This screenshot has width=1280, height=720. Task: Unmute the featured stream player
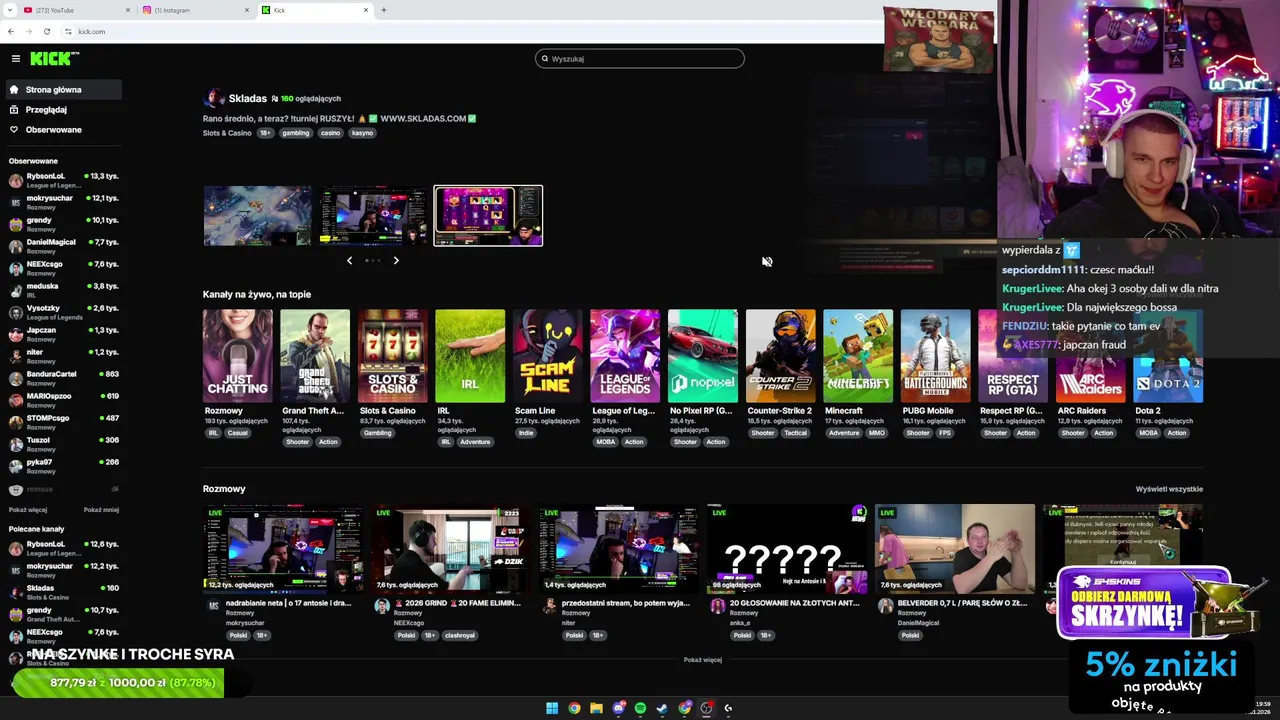pos(767,261)
